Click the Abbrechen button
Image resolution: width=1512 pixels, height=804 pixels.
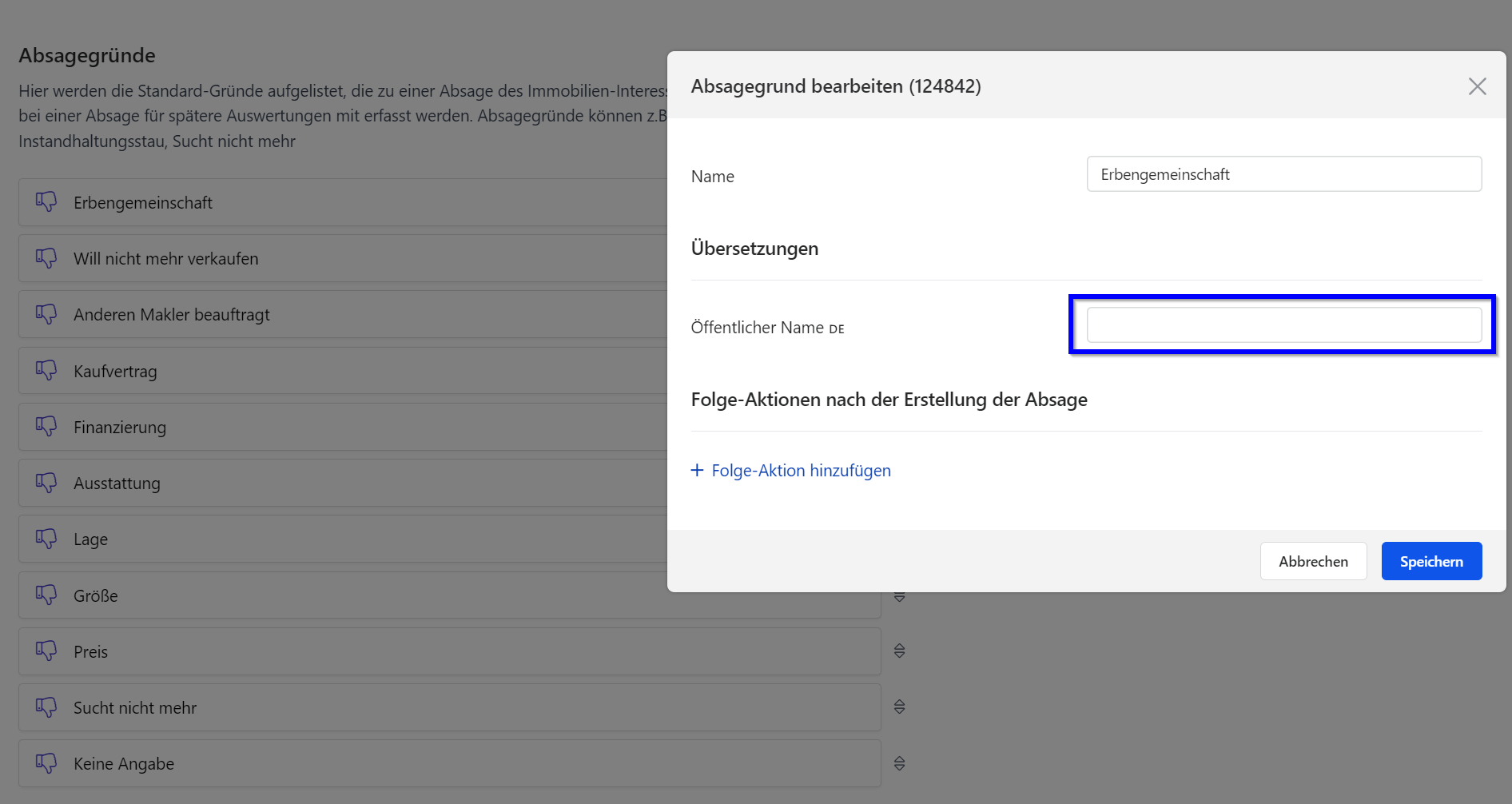click(x=1313, y=561)
